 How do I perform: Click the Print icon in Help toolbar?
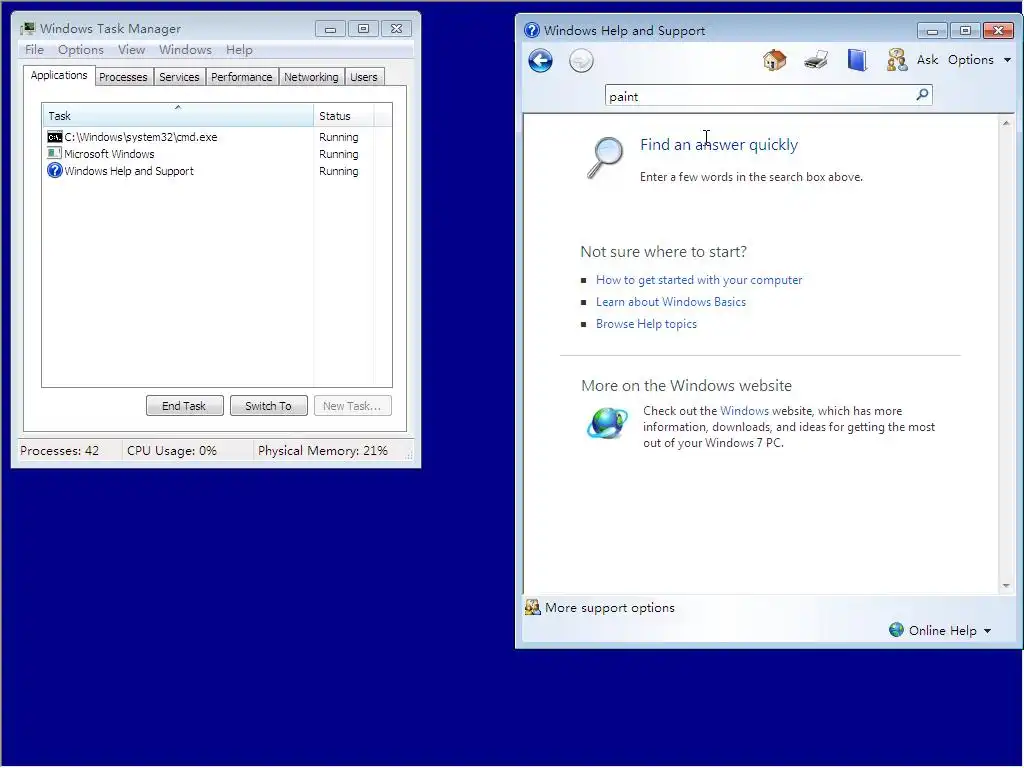click(x=816, y=60)
